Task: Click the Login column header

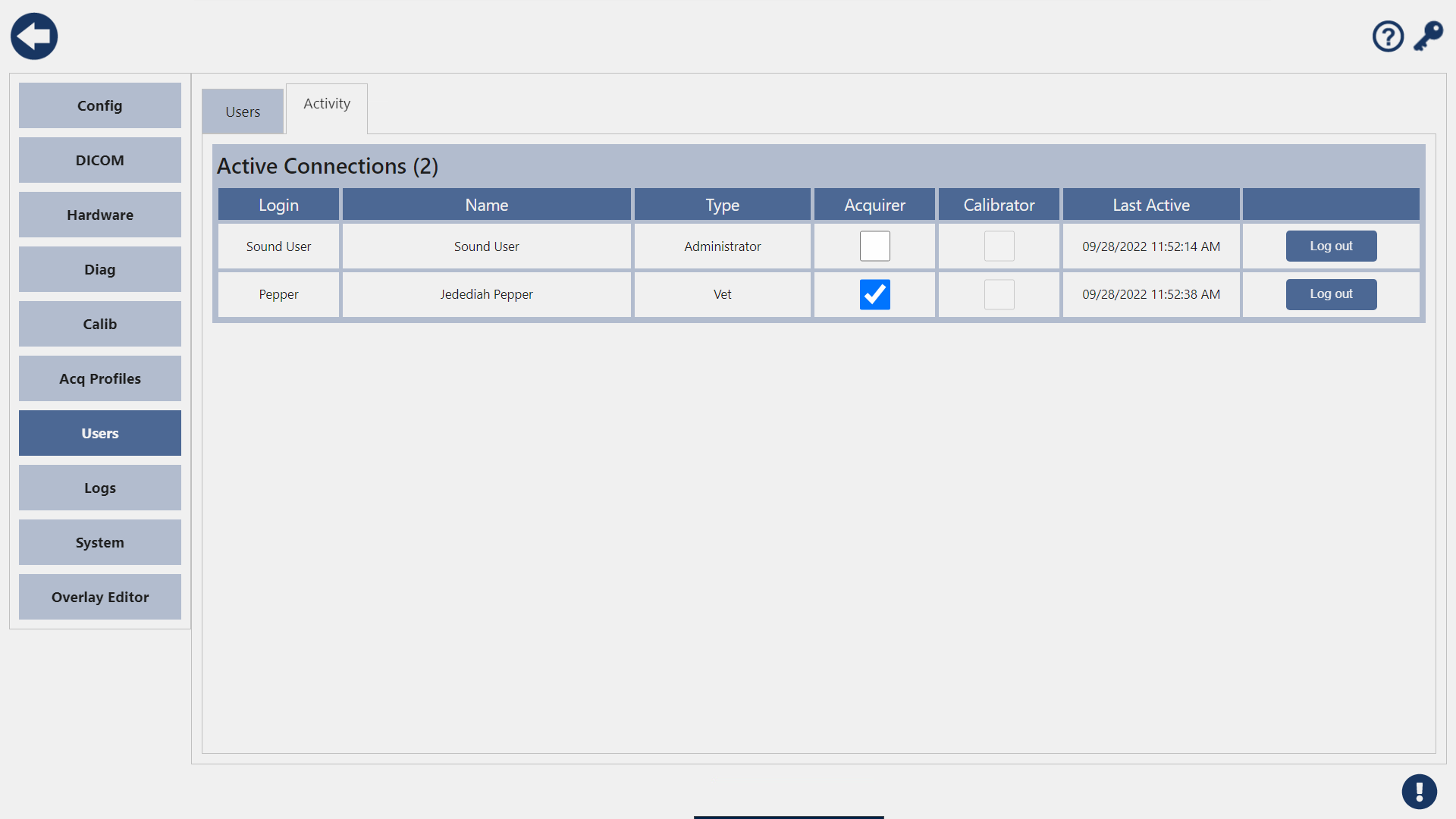Action: (x=278, y=205)
